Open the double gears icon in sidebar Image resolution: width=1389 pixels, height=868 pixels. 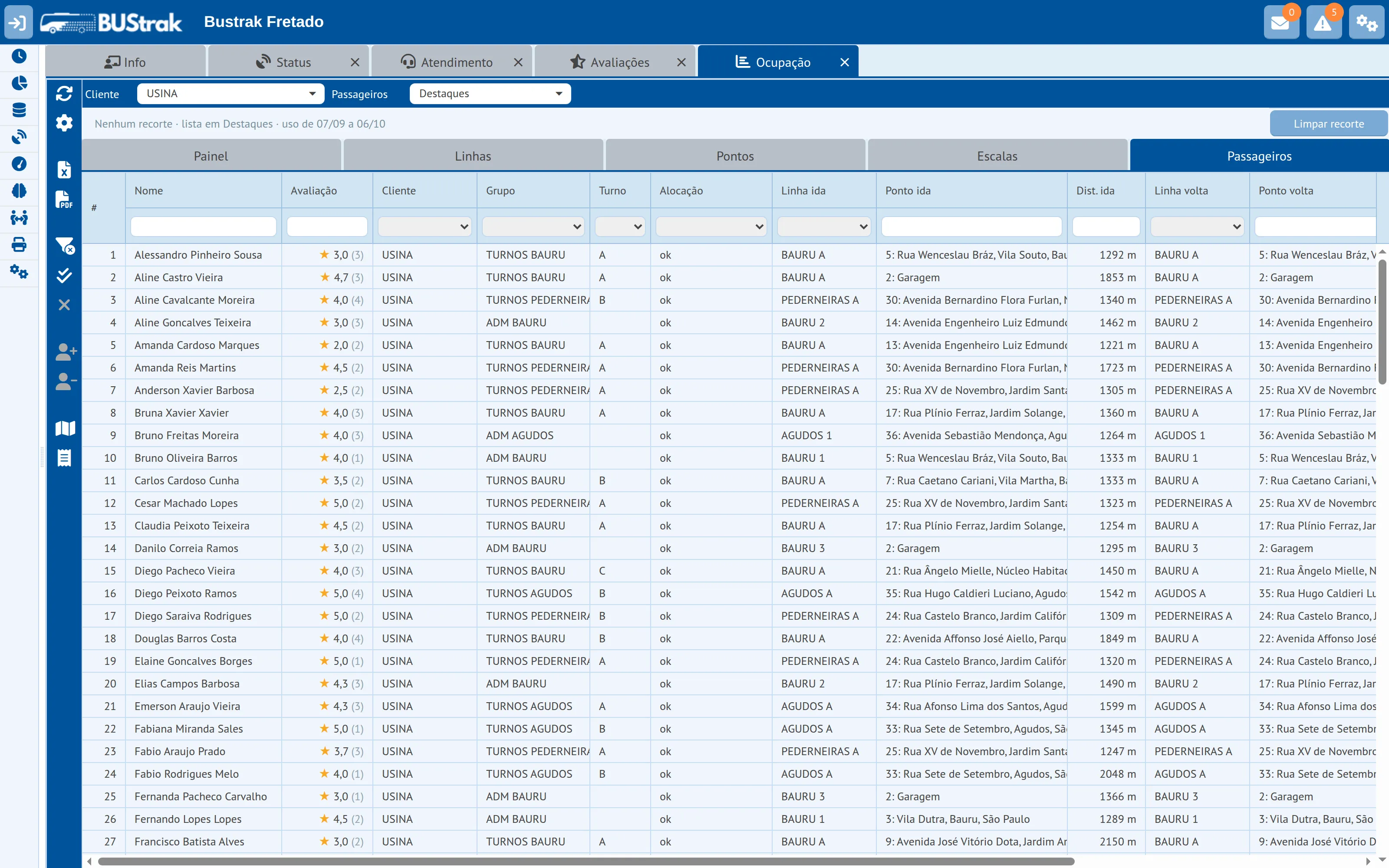(19, 272)
